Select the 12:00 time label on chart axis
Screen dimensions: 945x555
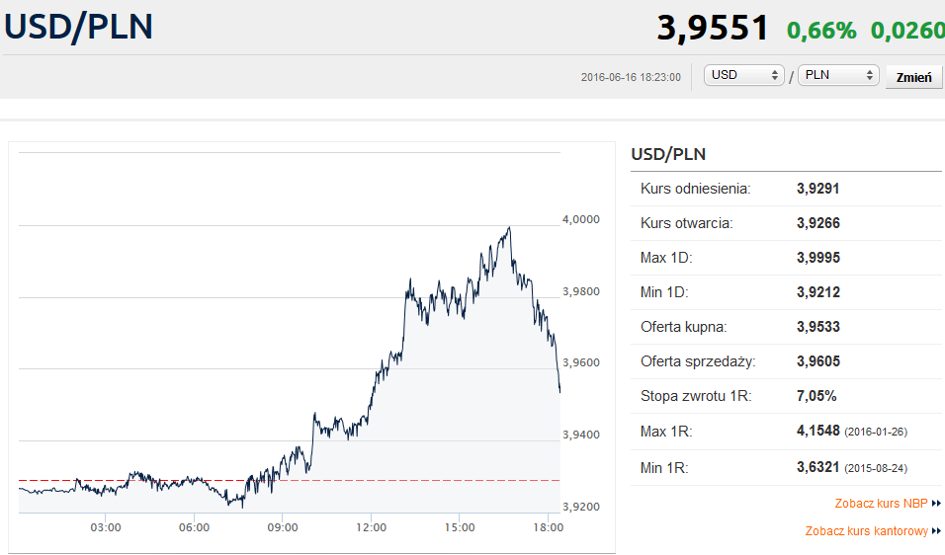click(371, 527)
